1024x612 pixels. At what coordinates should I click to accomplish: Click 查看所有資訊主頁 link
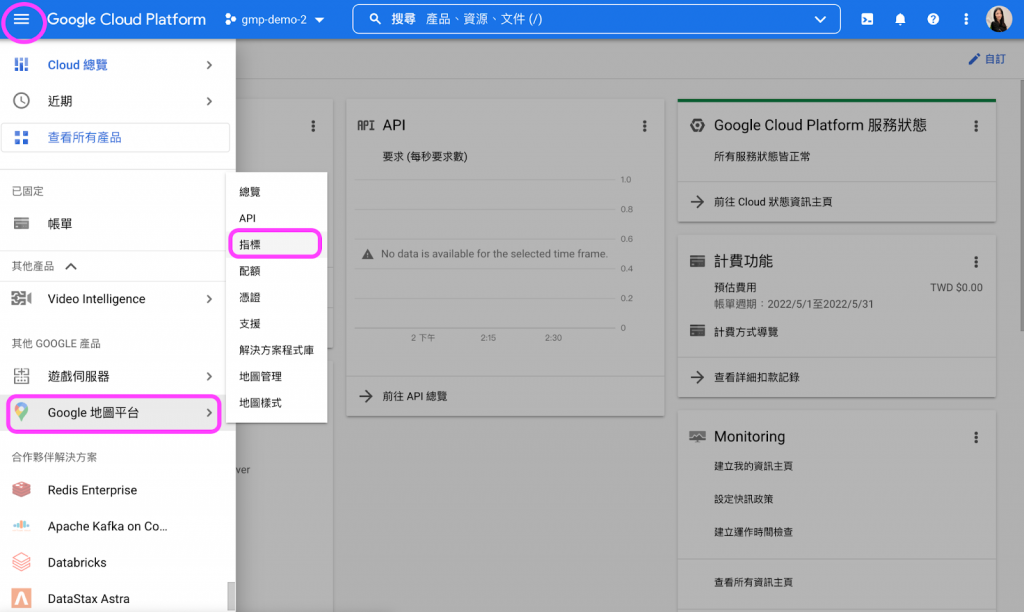[x=753, y=582]
